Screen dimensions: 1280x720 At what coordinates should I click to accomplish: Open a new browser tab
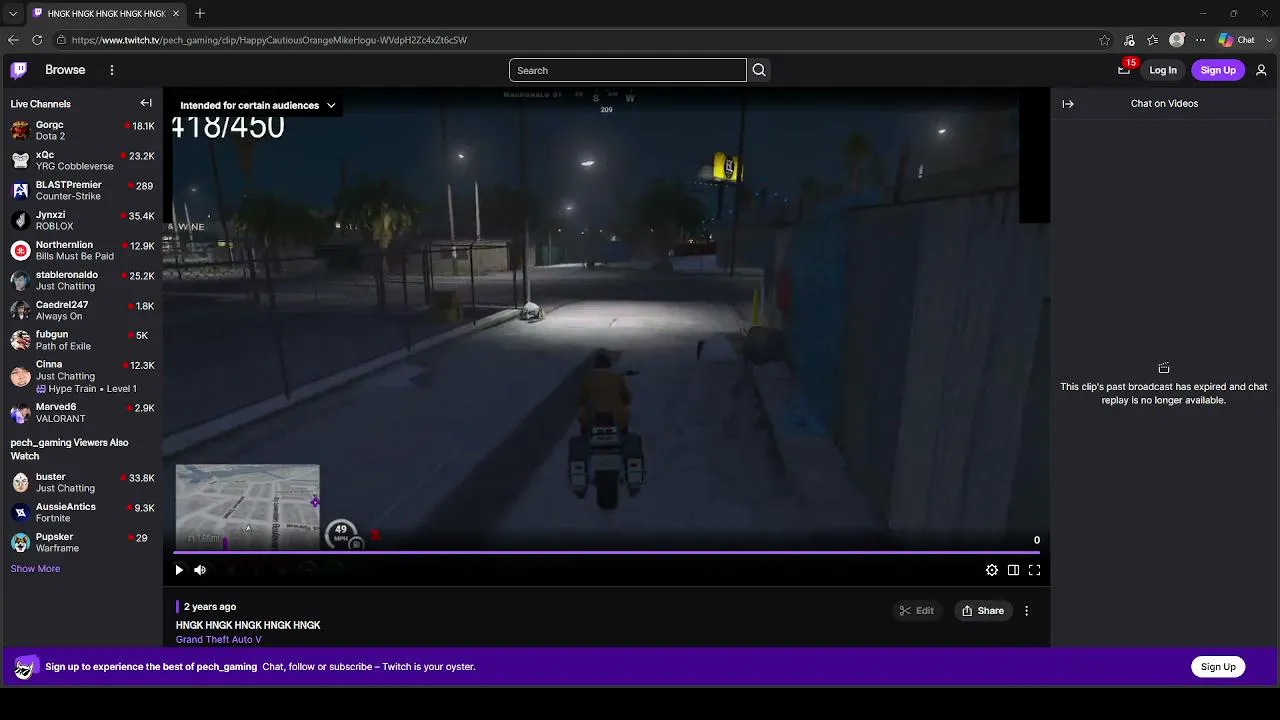(x=200, y=13)
